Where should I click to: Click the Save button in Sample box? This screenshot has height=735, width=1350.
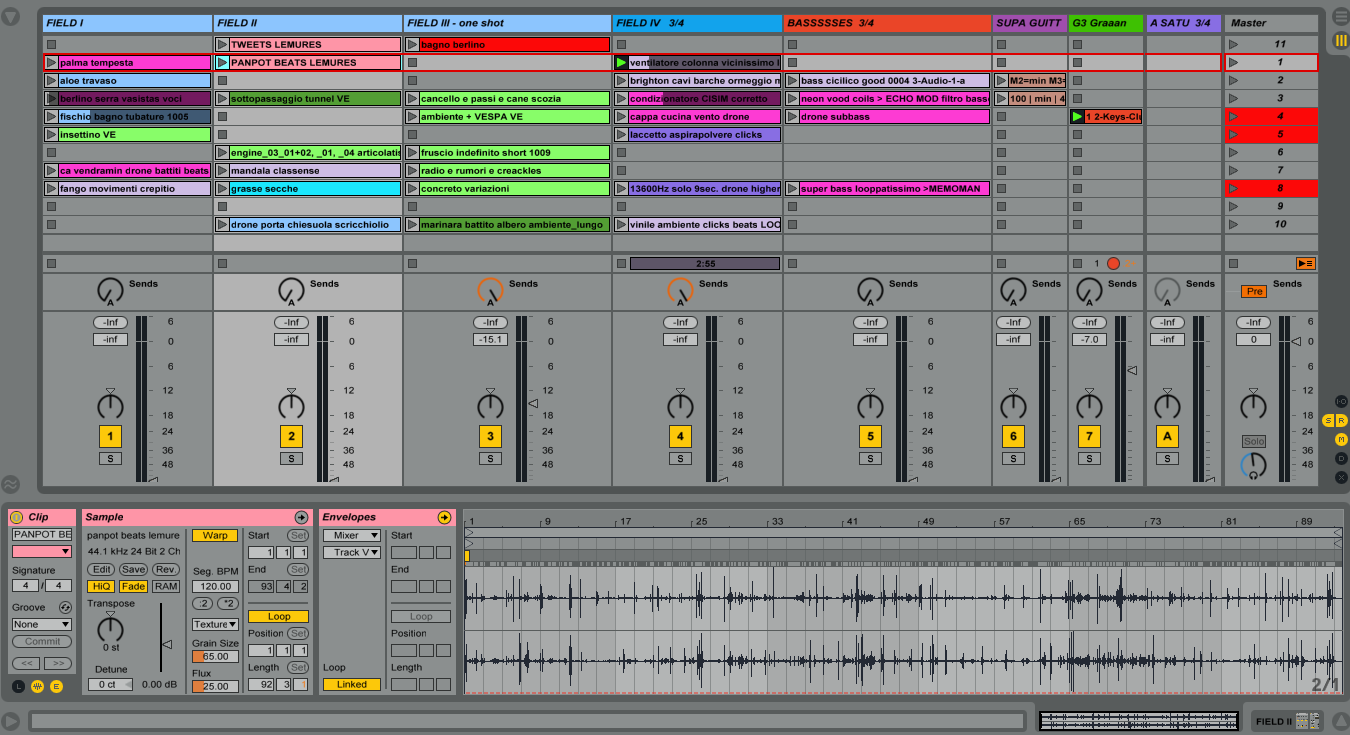pyautogui.click(x=133, y=569)
